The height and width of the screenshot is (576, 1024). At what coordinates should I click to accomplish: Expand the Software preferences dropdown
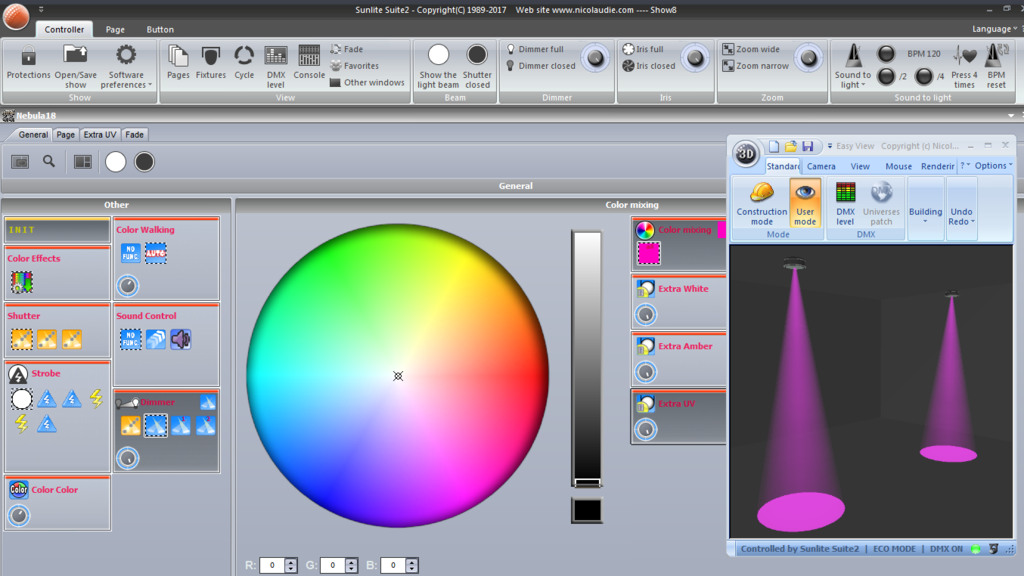tap(126, 67)
